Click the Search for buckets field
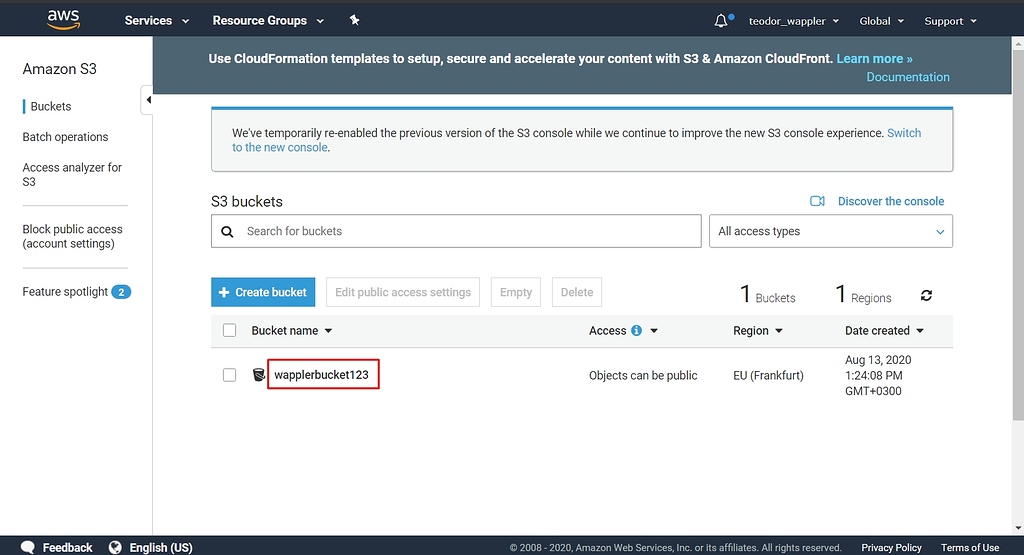Screen dimensions: 1024x555 tap(456, 231)
